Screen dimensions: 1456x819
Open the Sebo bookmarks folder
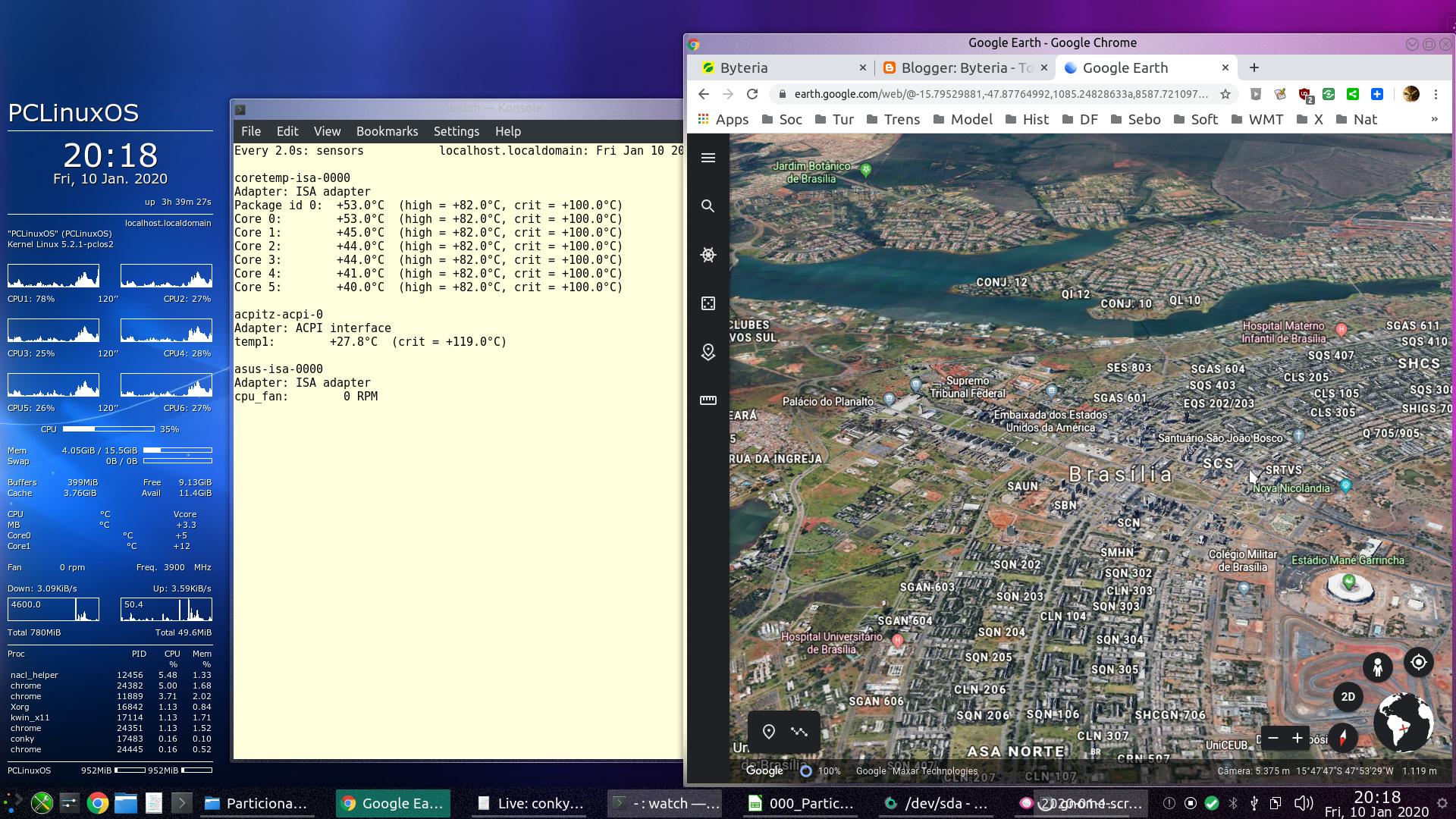coord(1135,119)
